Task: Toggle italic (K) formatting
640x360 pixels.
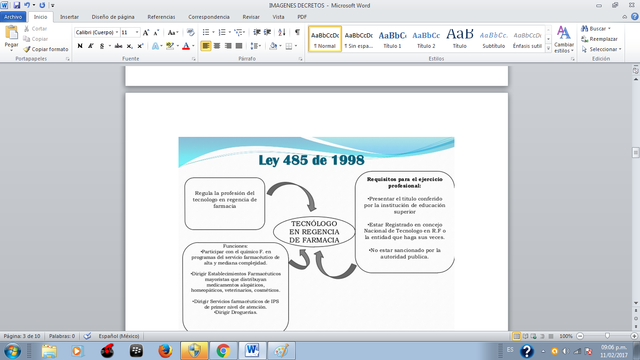Action: click(x=91, y=46)
